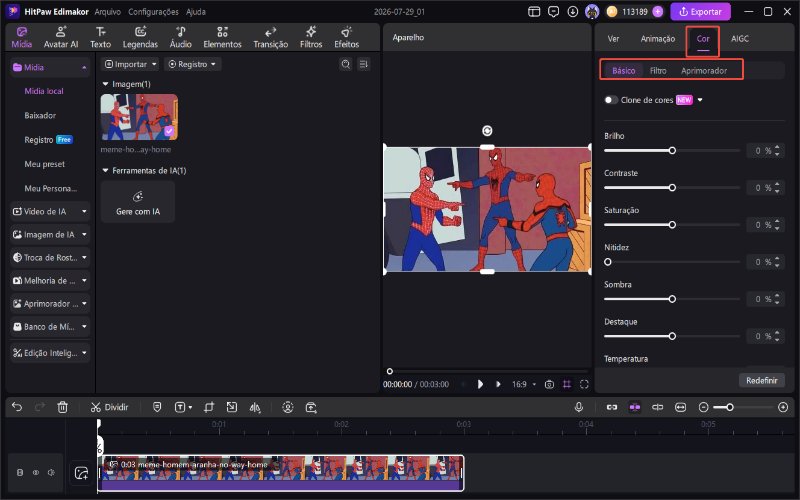Click the user avatar icon in title bar

click(x=592, y=12)
